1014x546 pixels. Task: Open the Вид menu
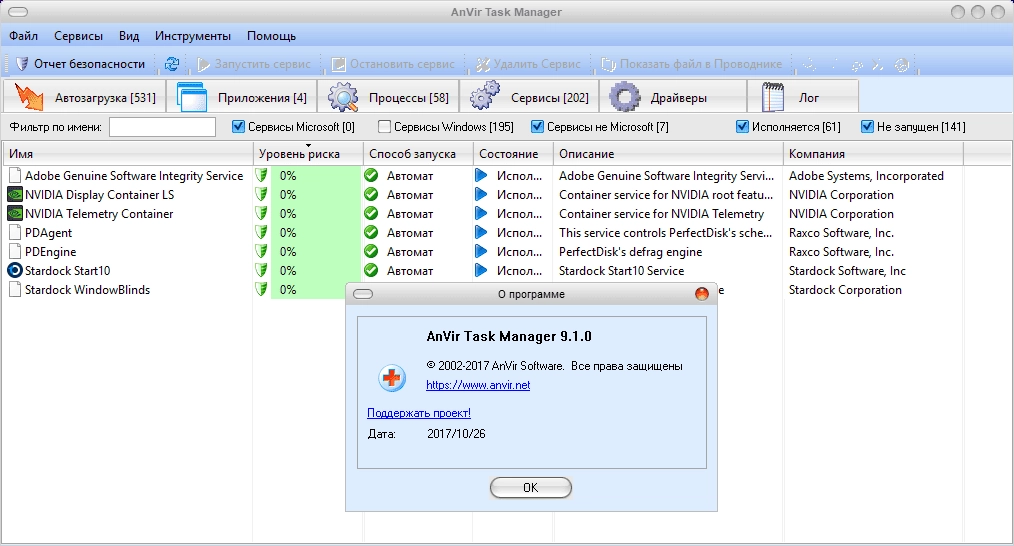pyautogui.click(x=129, y=36)
